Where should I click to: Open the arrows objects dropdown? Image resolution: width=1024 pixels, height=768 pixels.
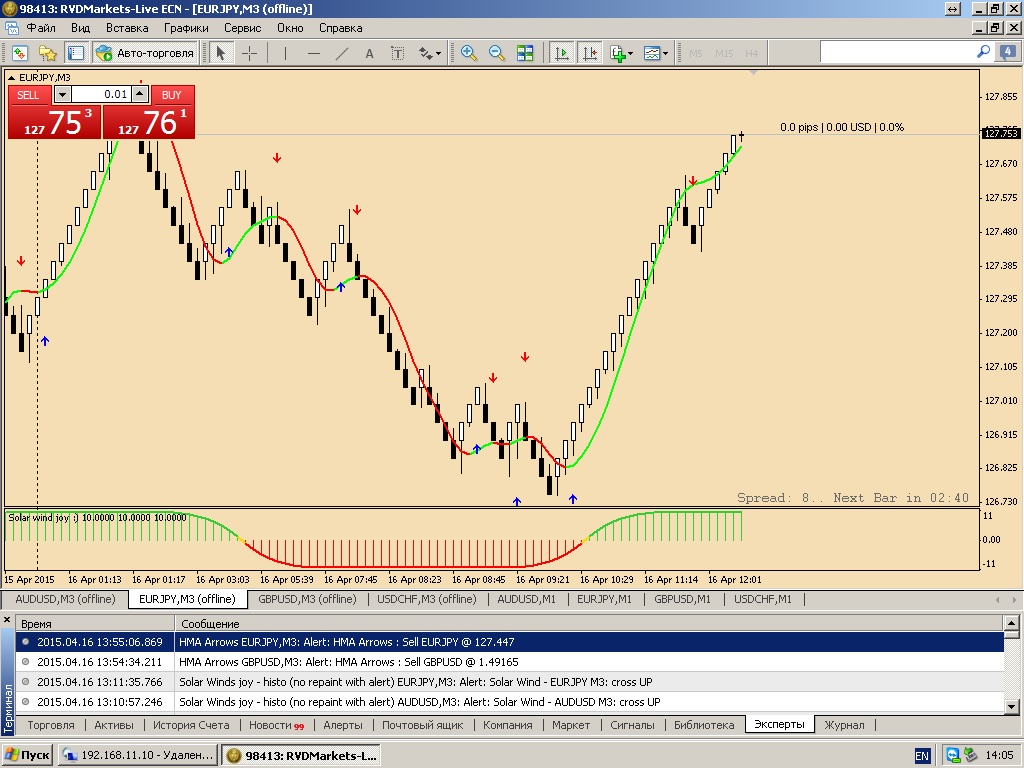coord(430,53)
